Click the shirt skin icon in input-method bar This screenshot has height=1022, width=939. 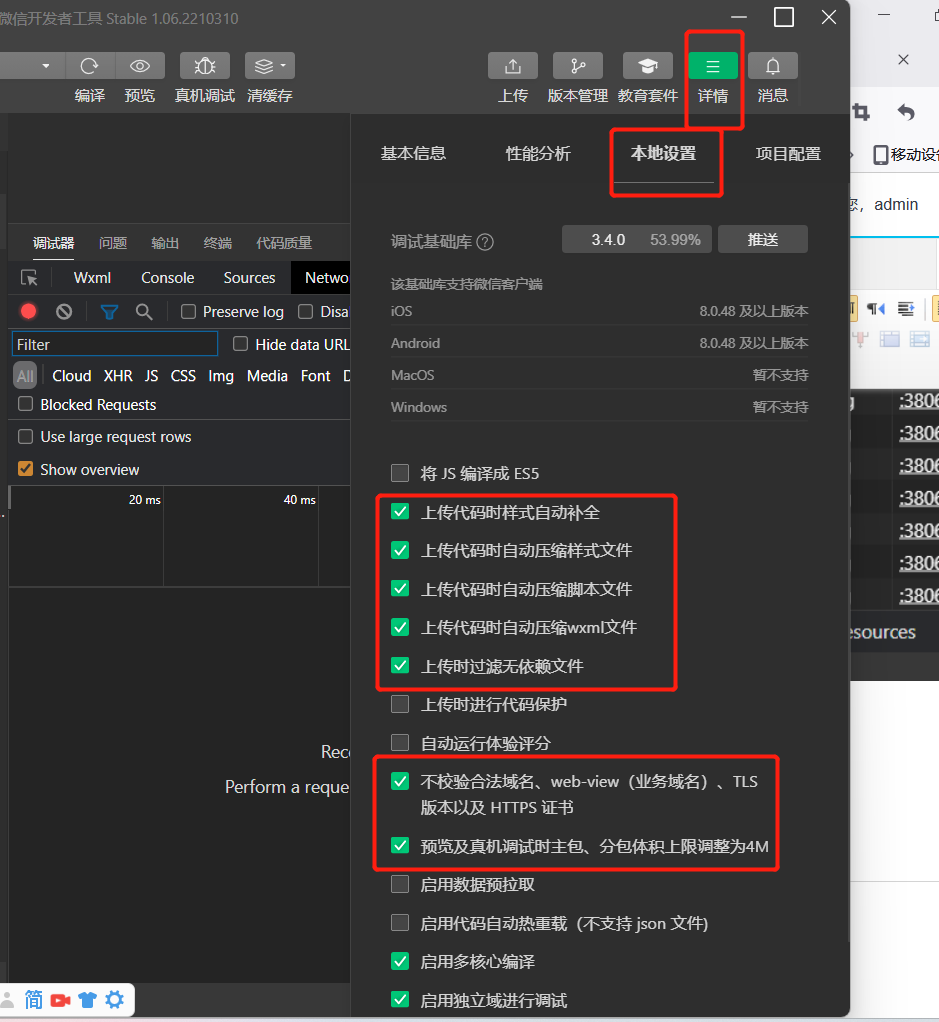[x=87, y=1000]
